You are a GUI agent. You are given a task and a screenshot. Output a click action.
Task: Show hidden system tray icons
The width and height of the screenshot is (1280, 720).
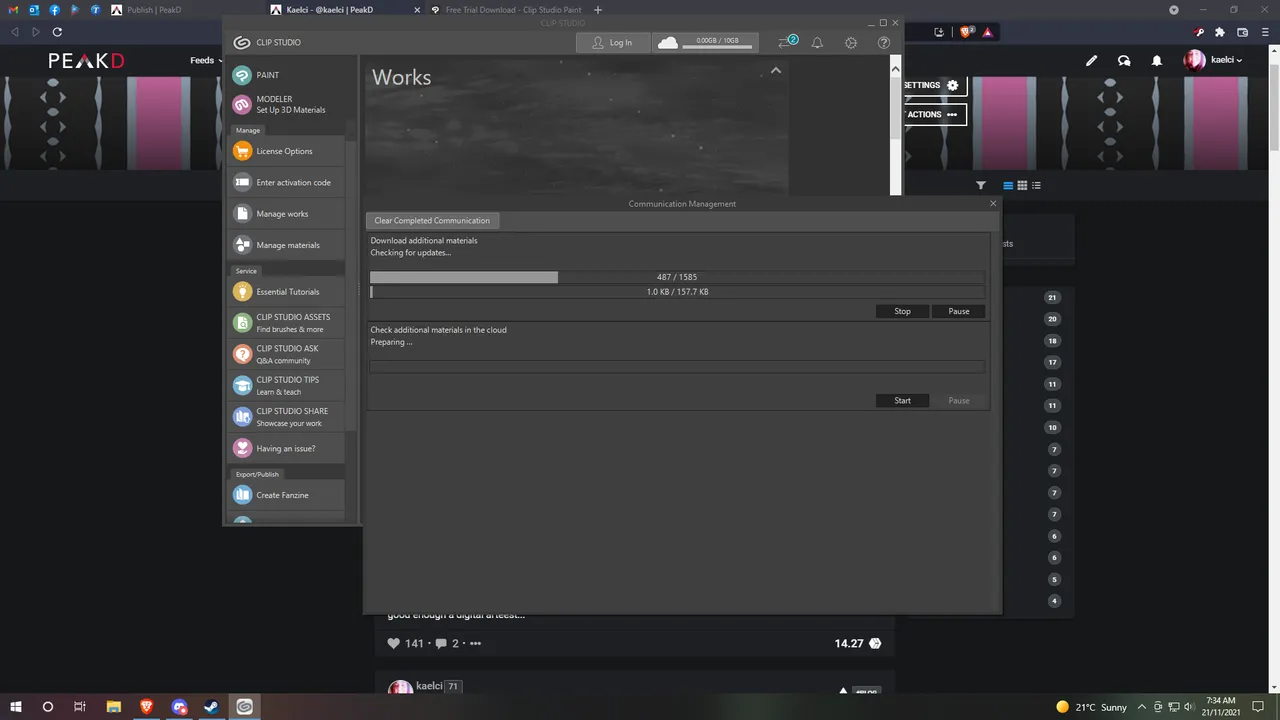click(1142, 707)
